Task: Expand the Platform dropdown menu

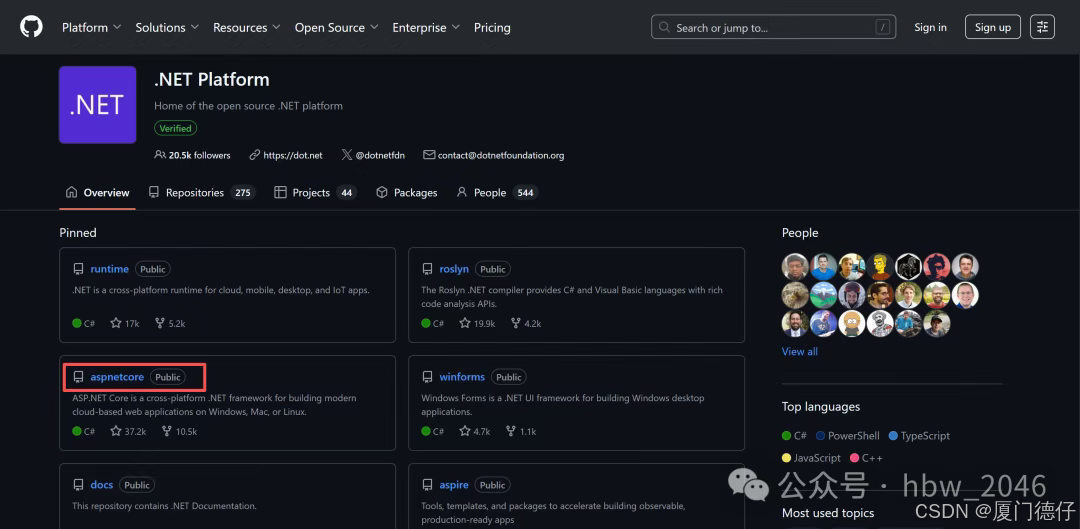Action: coord(92,28)
